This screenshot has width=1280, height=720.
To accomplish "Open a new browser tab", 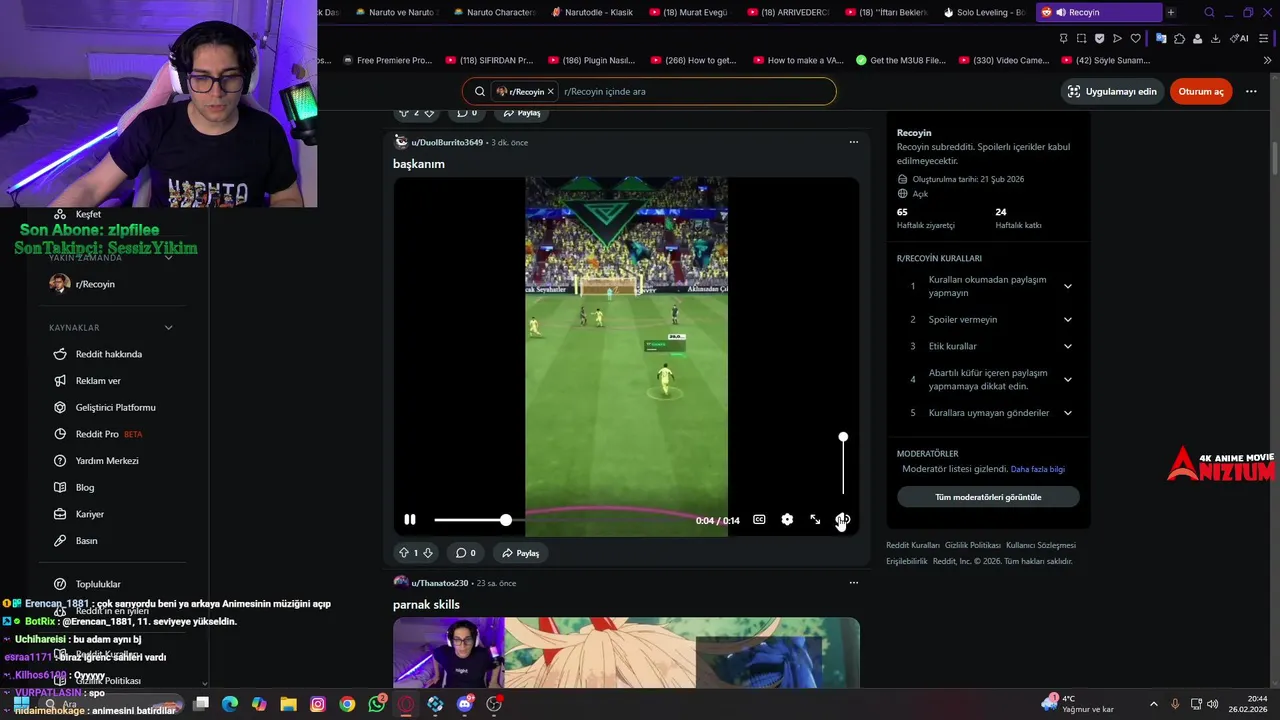I will [1171, 12].
